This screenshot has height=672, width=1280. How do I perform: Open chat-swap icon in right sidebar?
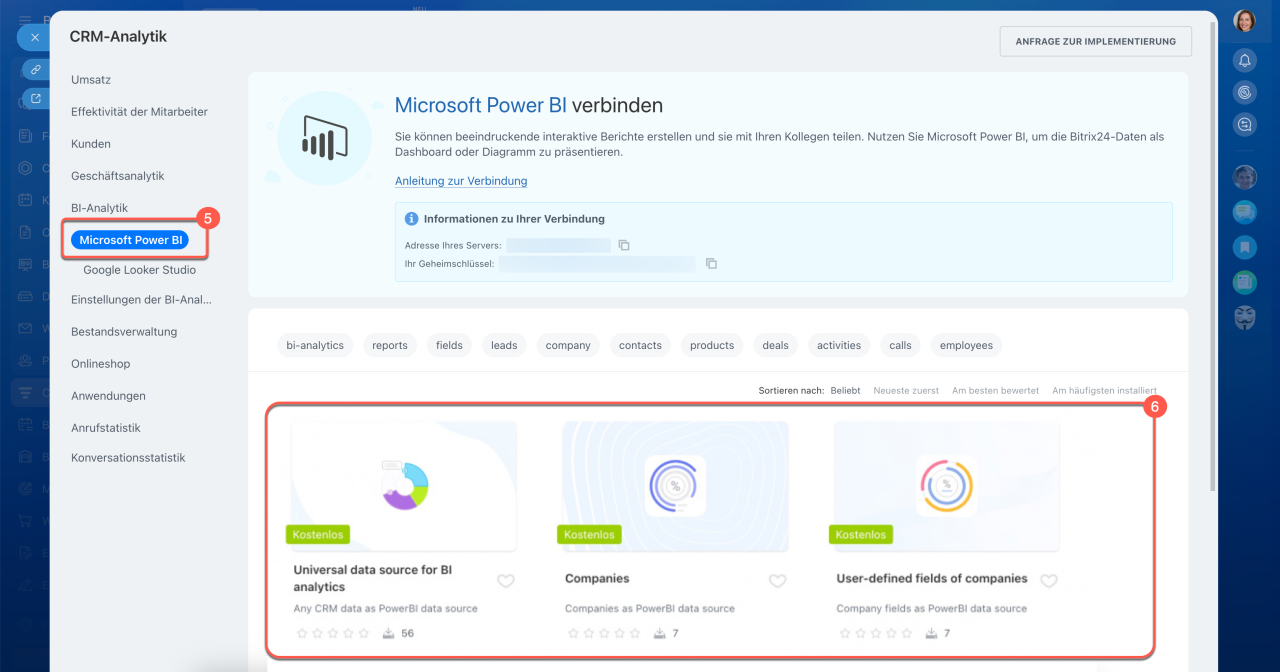click(x=1244, y=124)
